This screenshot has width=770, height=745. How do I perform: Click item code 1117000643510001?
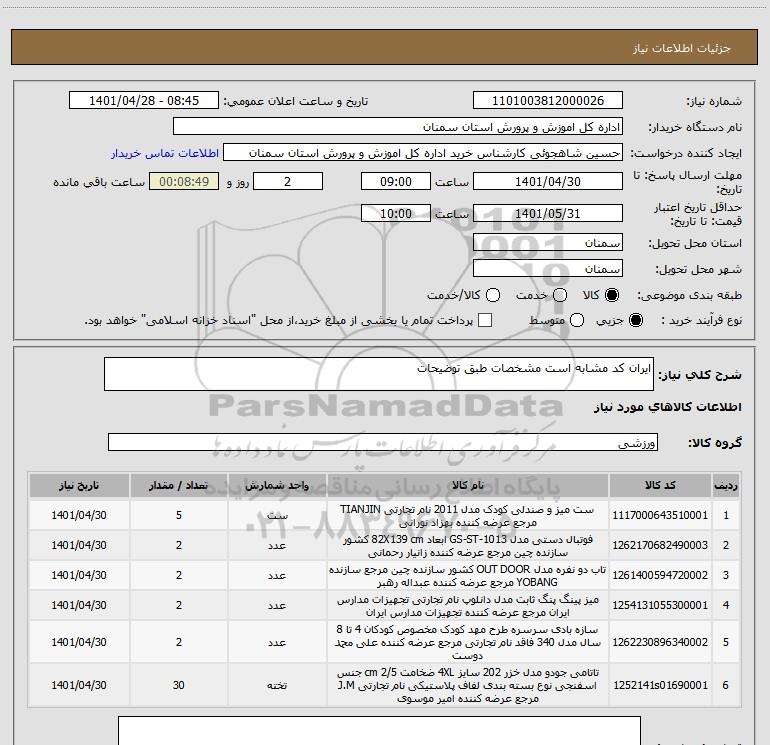(660, 515)
